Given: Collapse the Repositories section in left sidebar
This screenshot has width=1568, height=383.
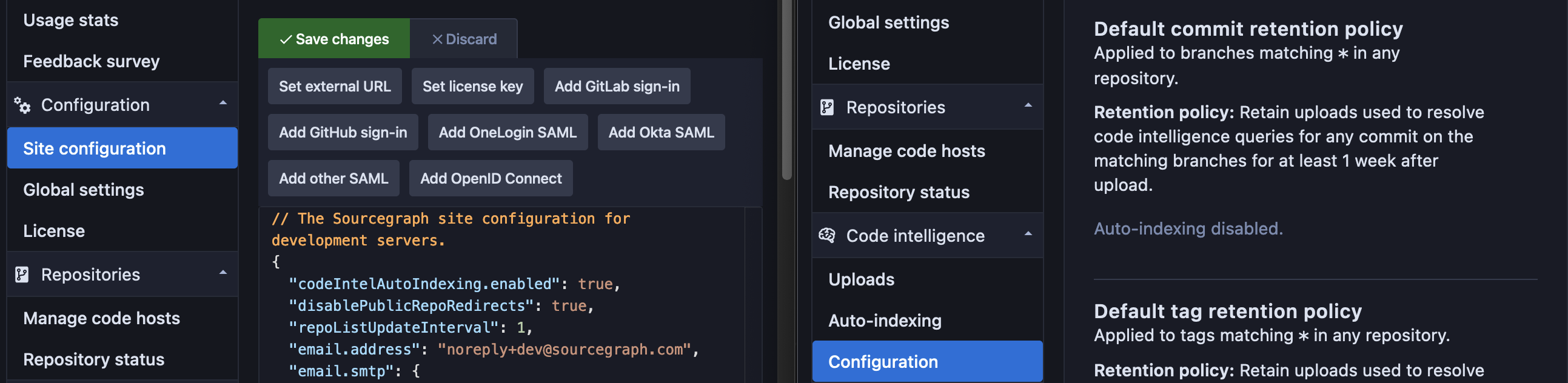Looking at the screenshot, I should click(x=223, y=273).
